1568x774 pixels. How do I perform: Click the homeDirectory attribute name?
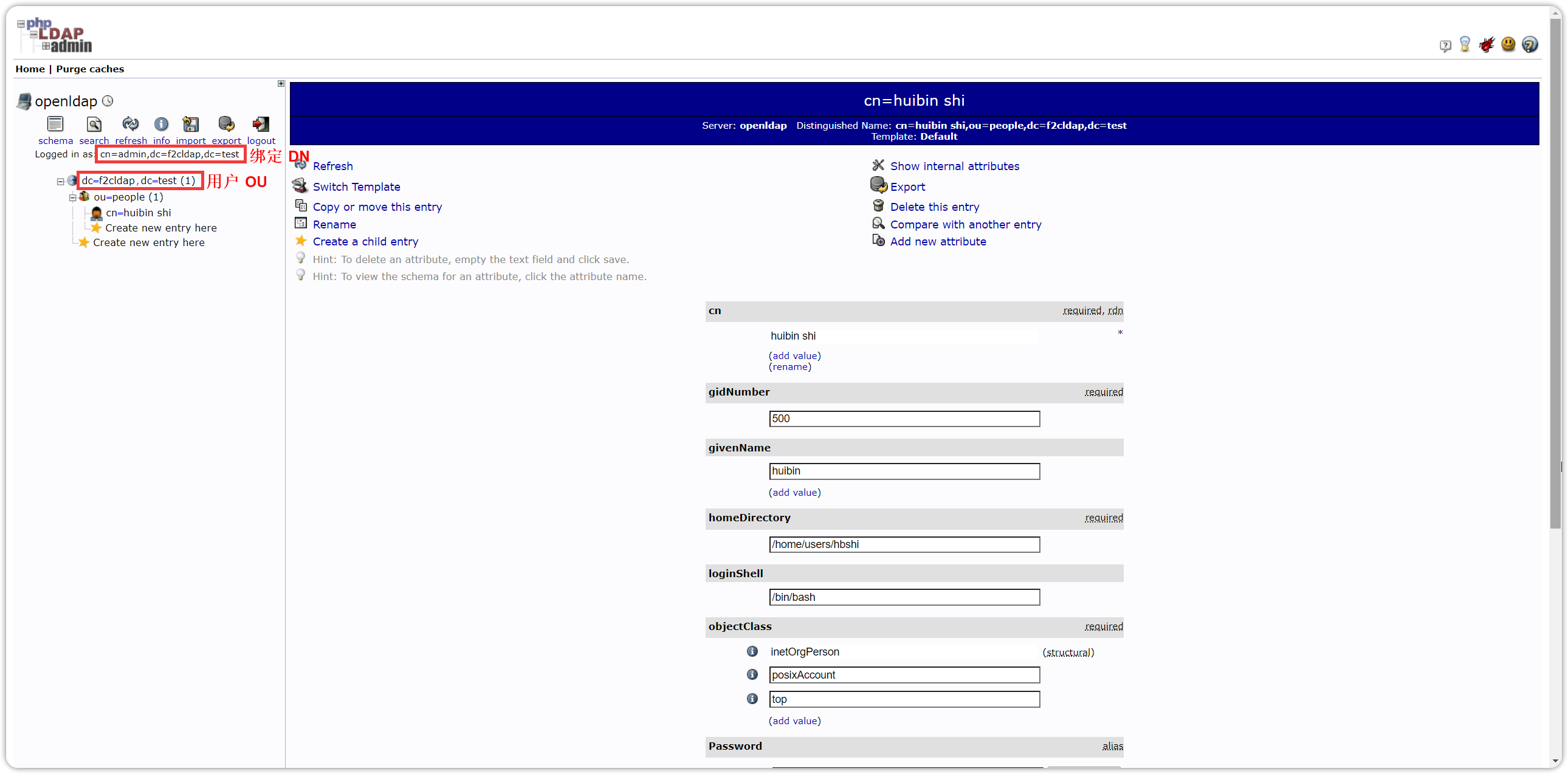tap(749, 518)
